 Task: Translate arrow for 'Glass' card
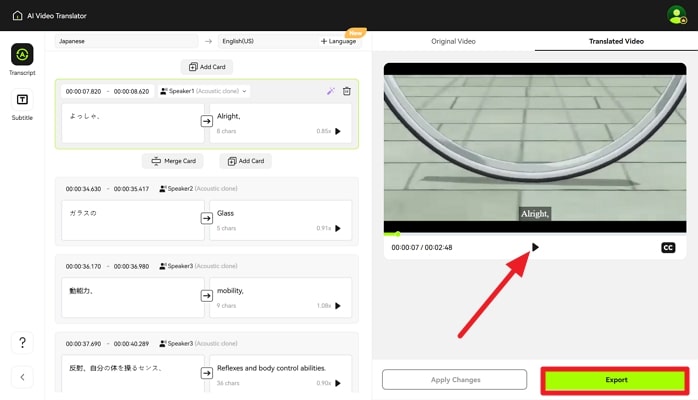[207, 218]
